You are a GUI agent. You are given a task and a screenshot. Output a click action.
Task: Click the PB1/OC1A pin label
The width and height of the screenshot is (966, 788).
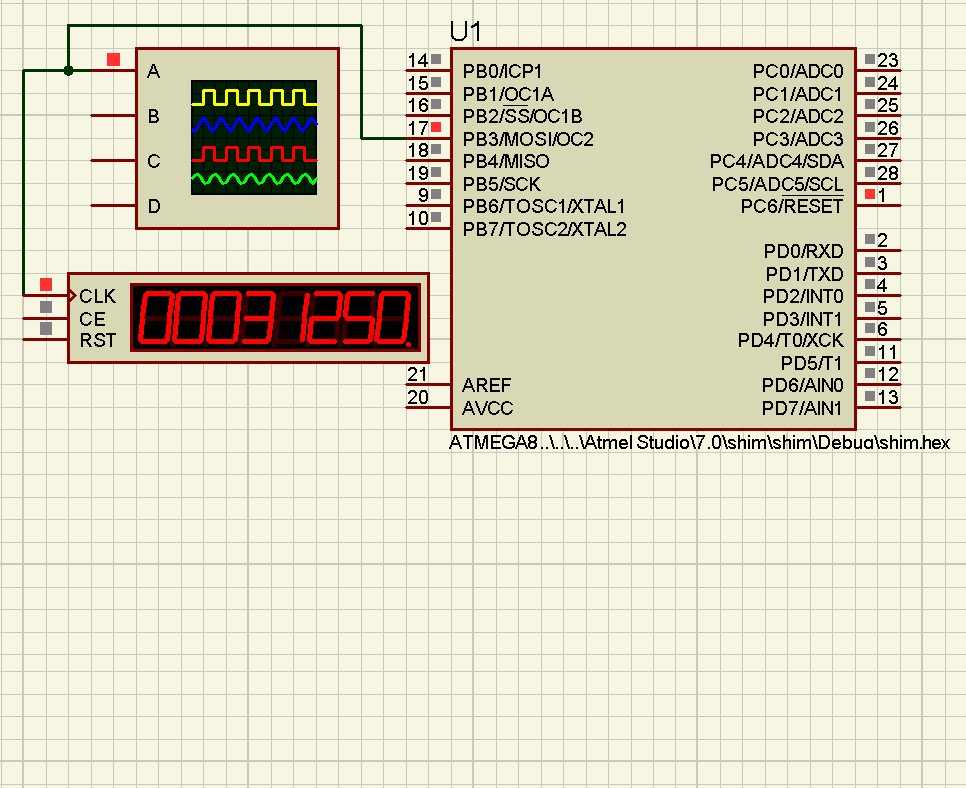click(508, 94)
